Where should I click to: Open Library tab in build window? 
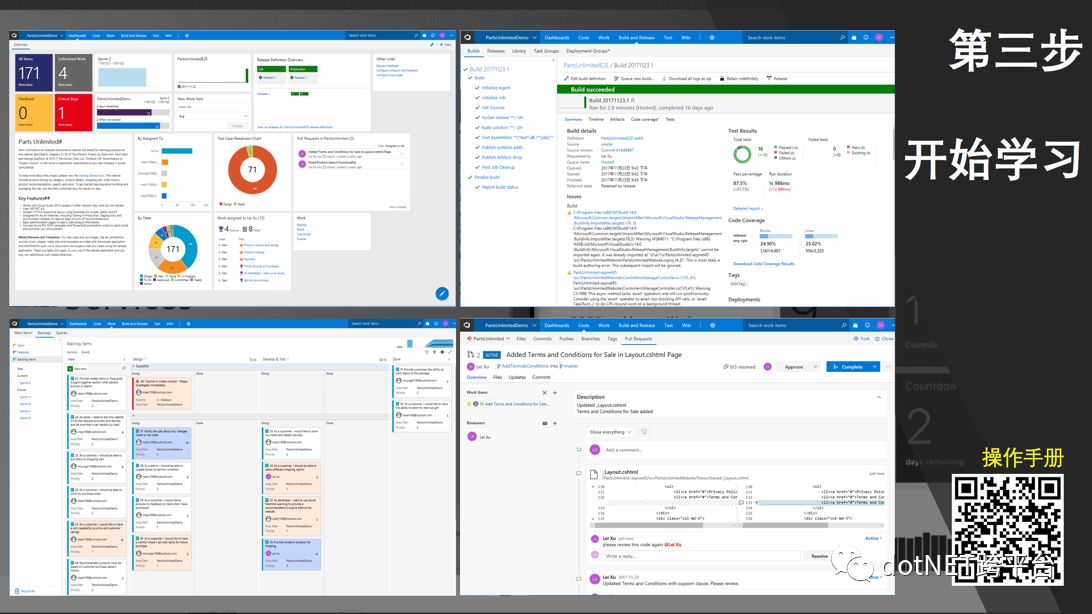pyautogui.click(x=519, y=51)
